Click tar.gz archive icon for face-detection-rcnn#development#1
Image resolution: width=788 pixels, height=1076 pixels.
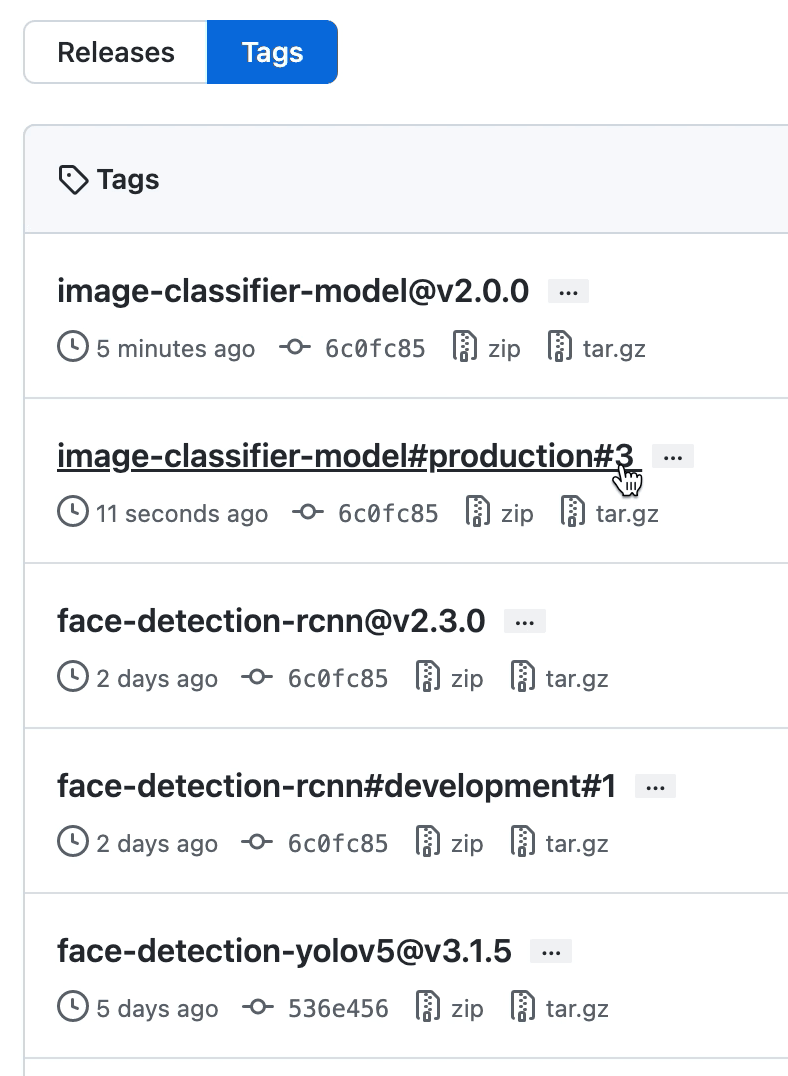coord(523,843)
